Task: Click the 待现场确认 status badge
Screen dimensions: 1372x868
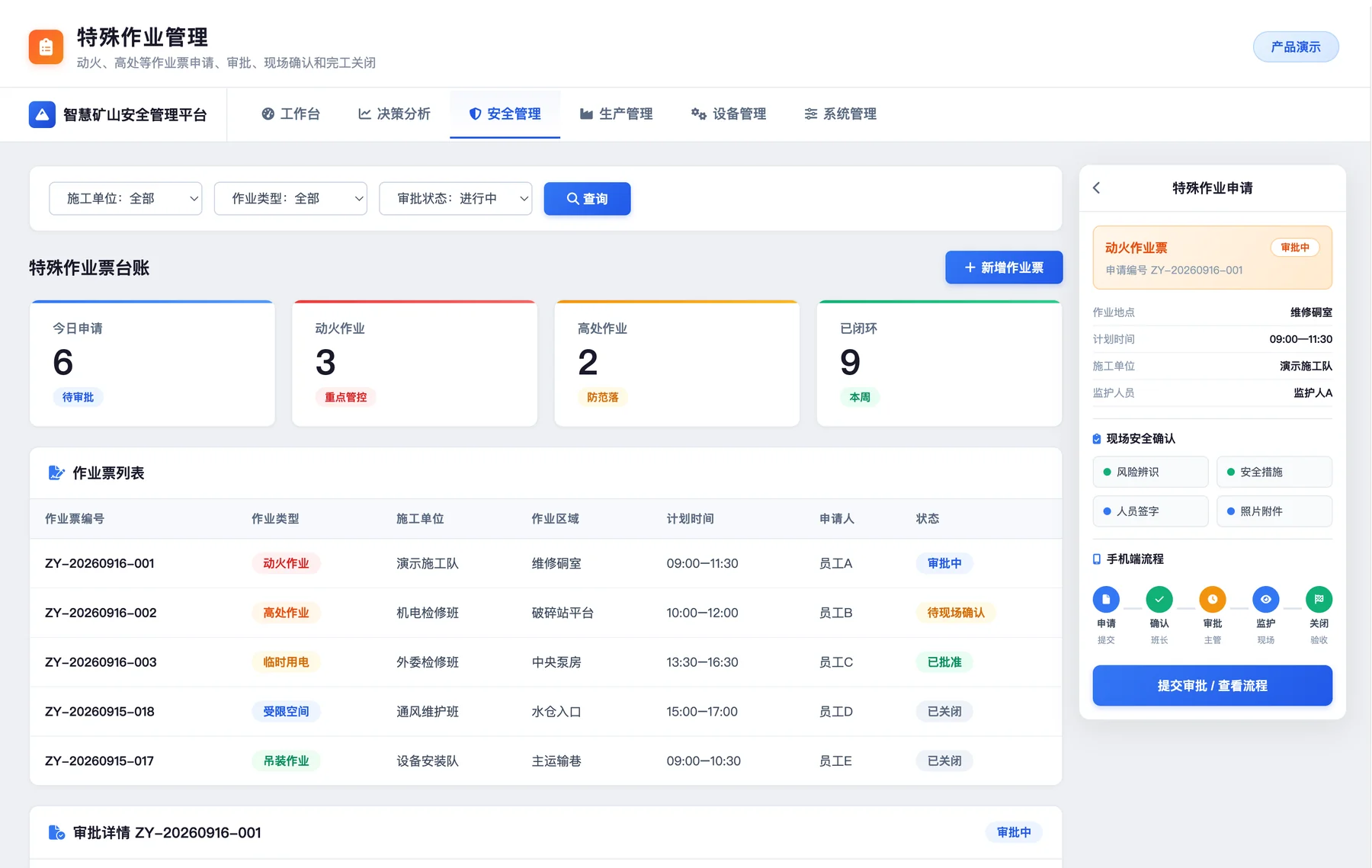Action: [x=956, y=613]
